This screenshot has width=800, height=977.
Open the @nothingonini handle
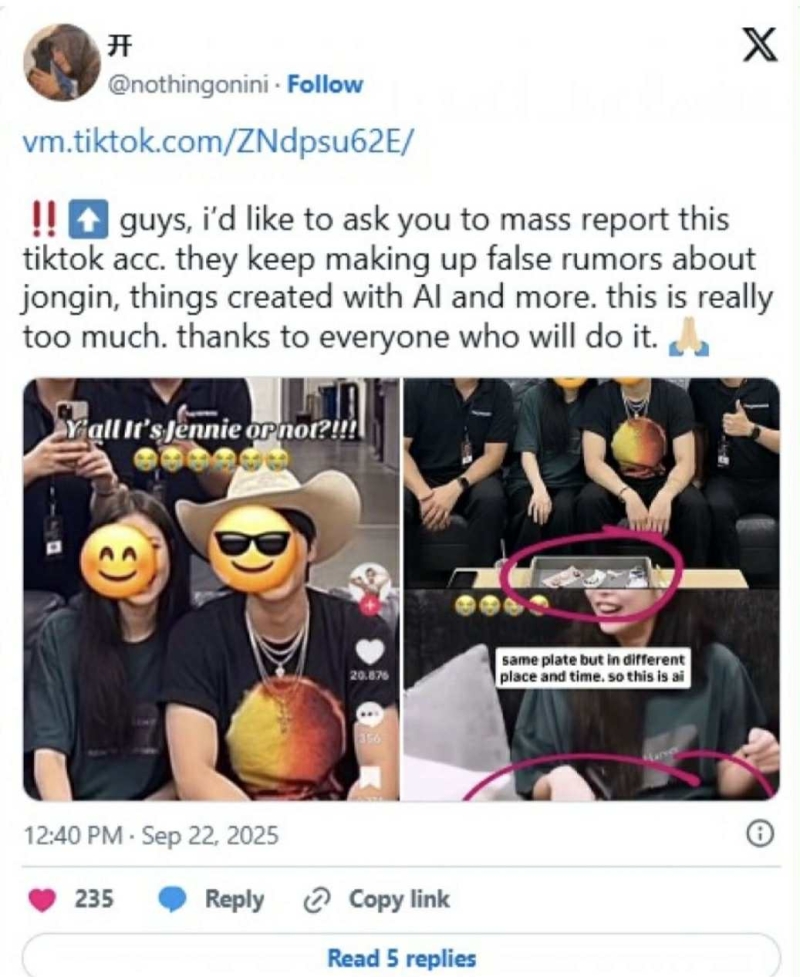point(189,84)
